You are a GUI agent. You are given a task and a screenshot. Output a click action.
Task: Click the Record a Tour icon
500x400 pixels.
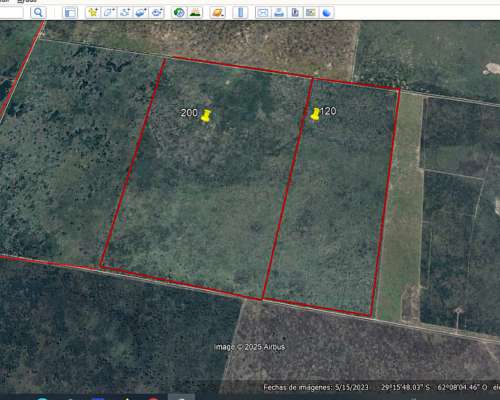tap(157, 13)
